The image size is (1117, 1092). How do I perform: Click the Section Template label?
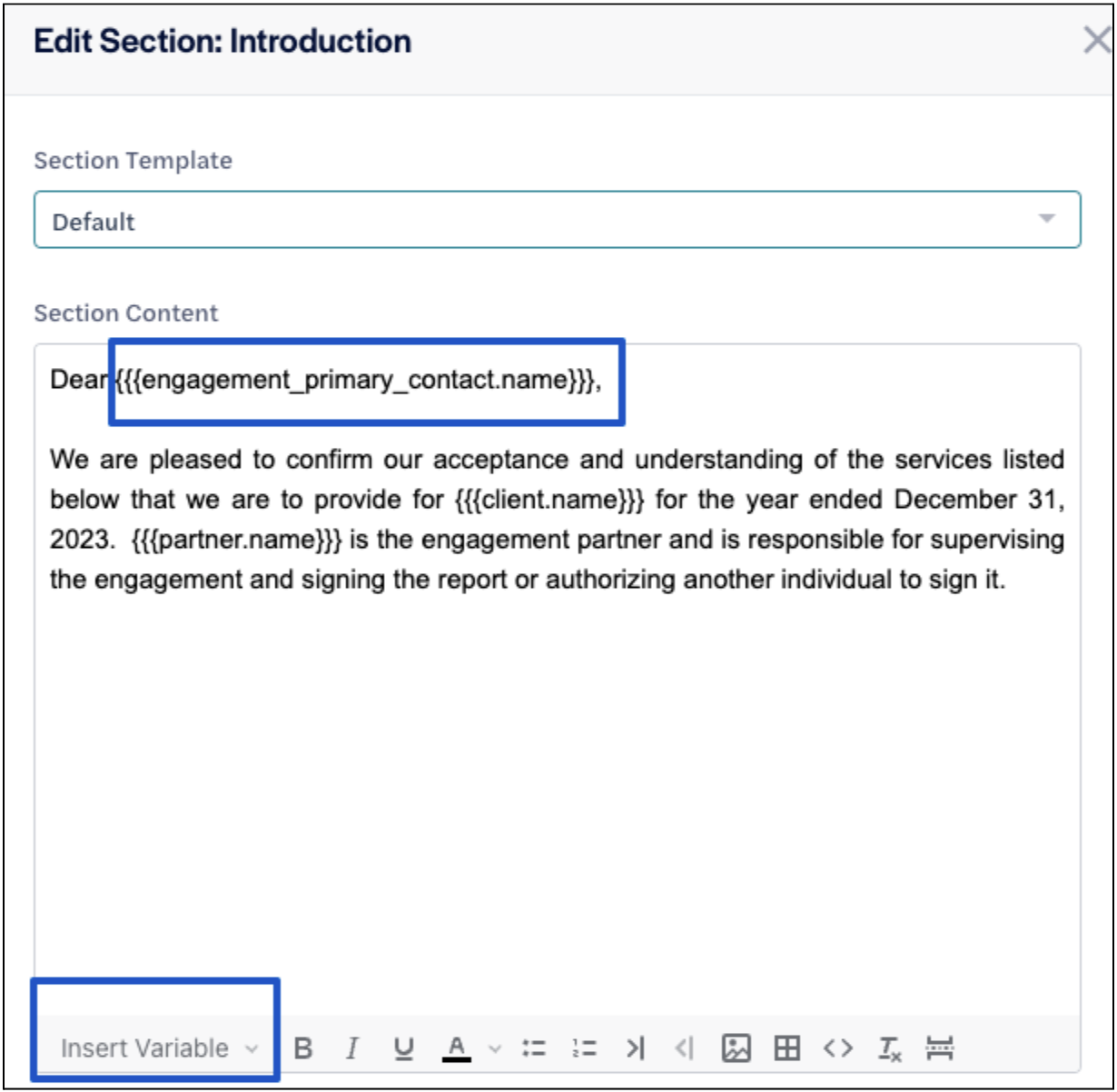pos(133,161)
